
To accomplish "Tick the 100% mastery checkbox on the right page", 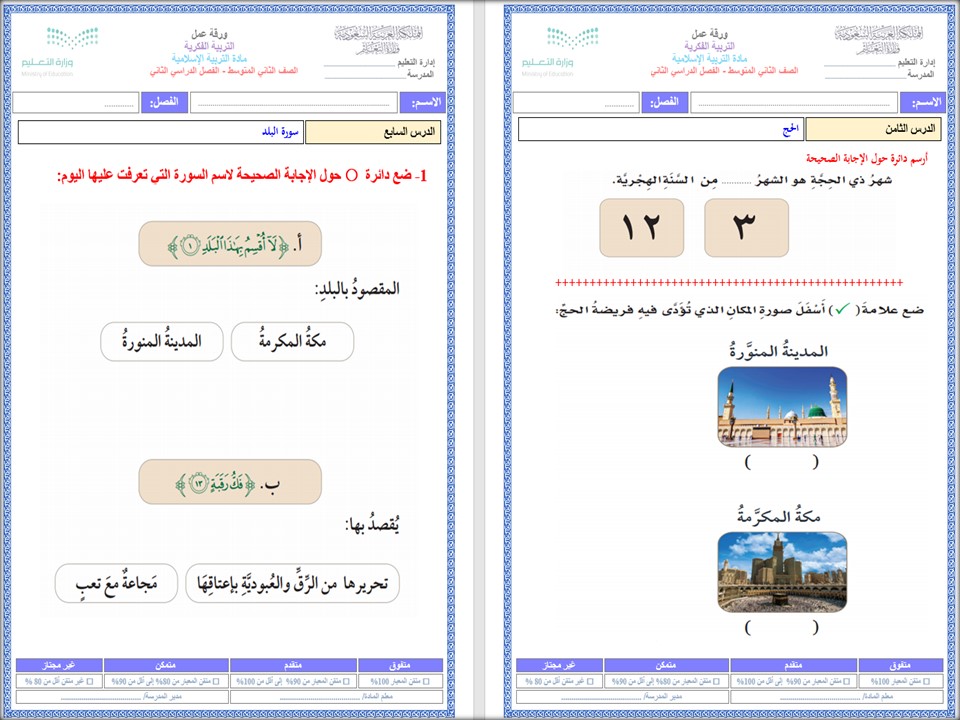I will click(926, 681).
